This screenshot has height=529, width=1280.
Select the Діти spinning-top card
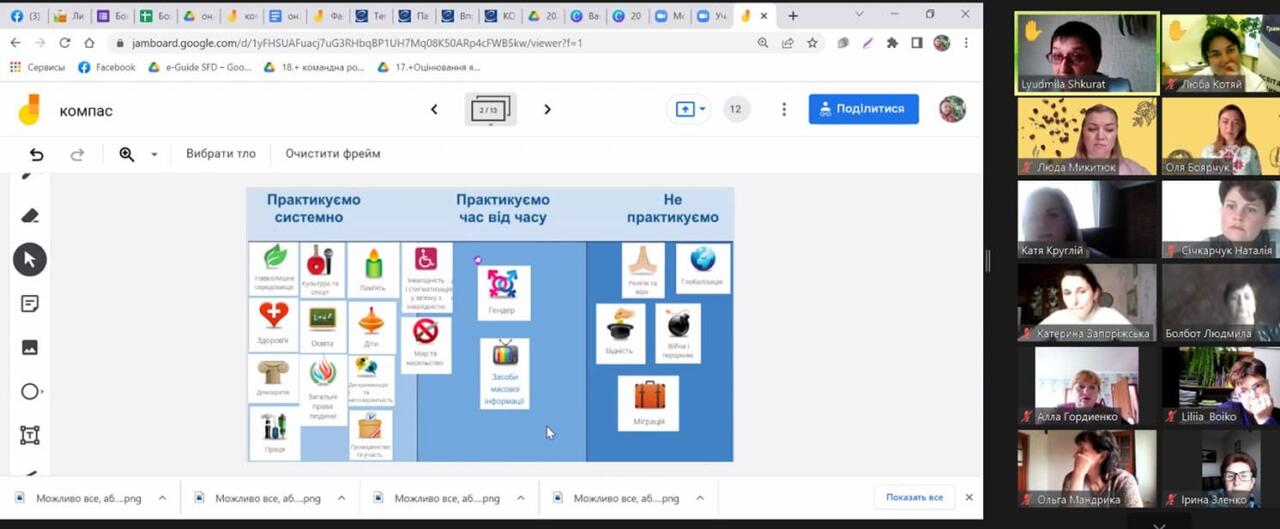click(x=371, y=327)
